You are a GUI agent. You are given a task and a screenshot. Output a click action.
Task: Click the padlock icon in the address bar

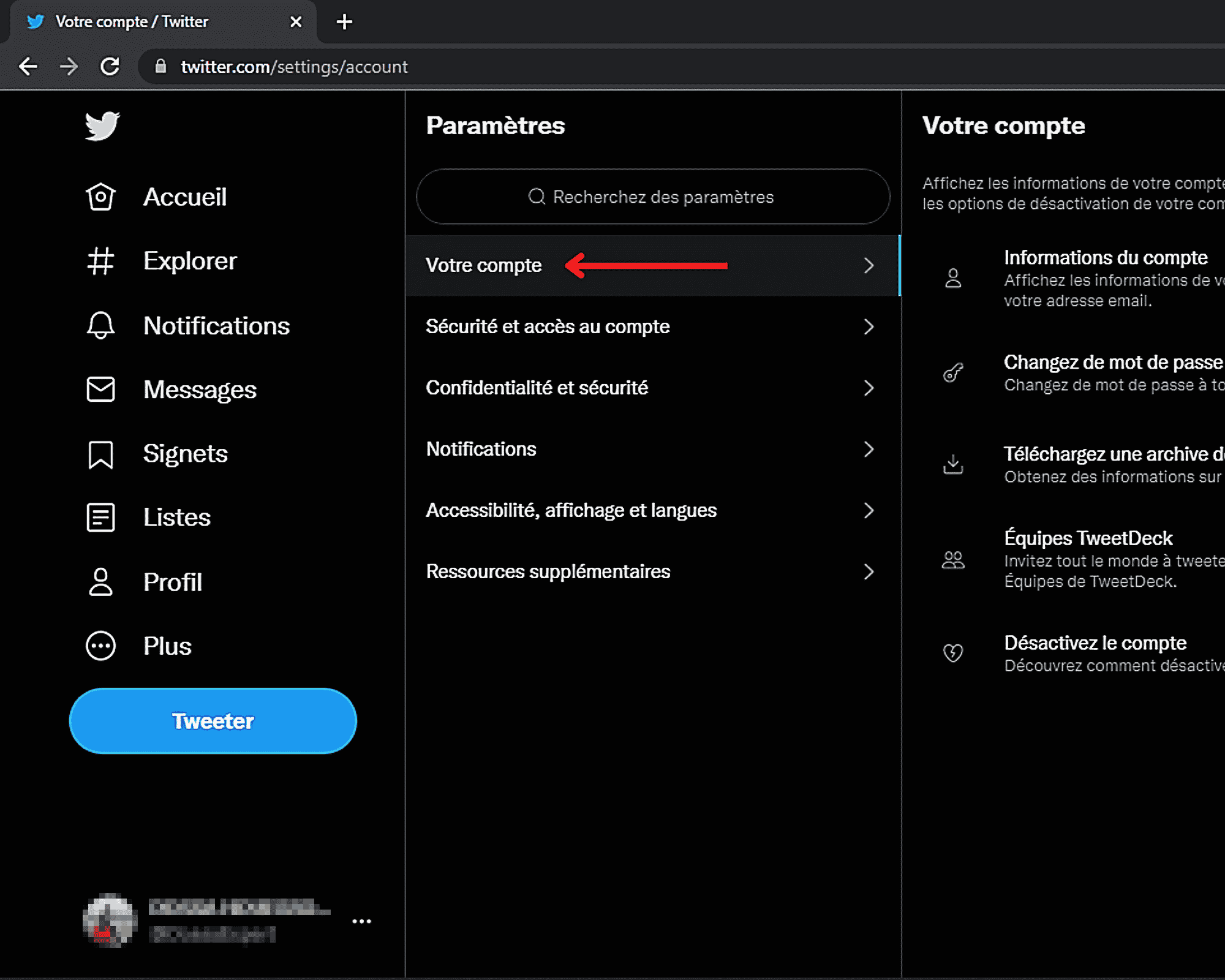[160, 66]
